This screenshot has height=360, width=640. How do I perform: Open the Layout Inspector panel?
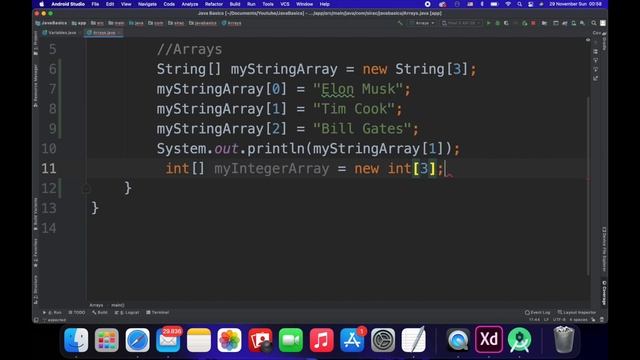tap(577, 312)
